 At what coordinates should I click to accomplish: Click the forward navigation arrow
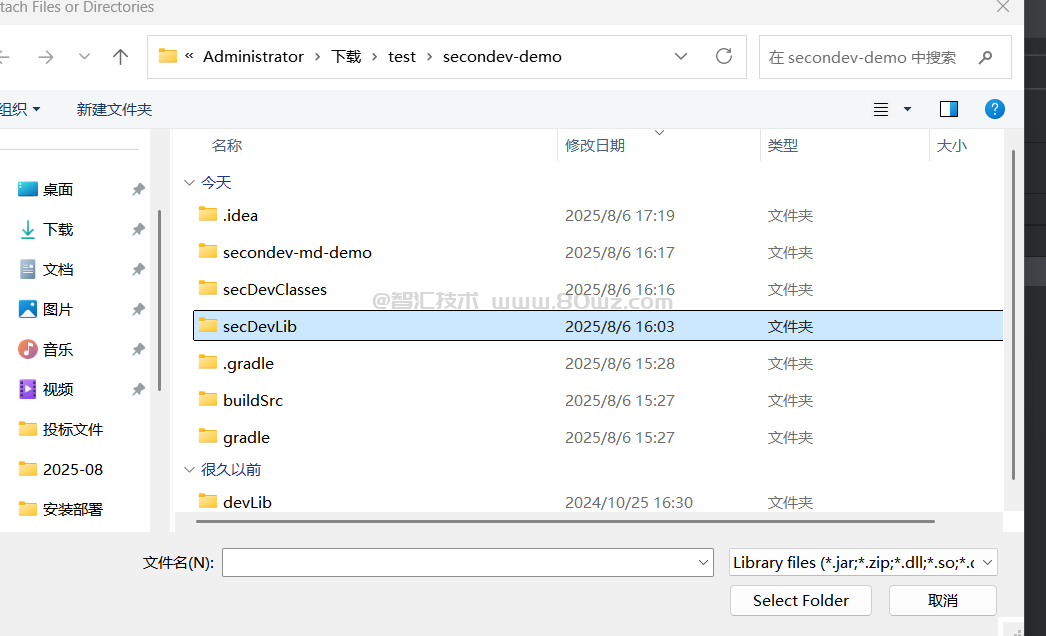(46, 57)
